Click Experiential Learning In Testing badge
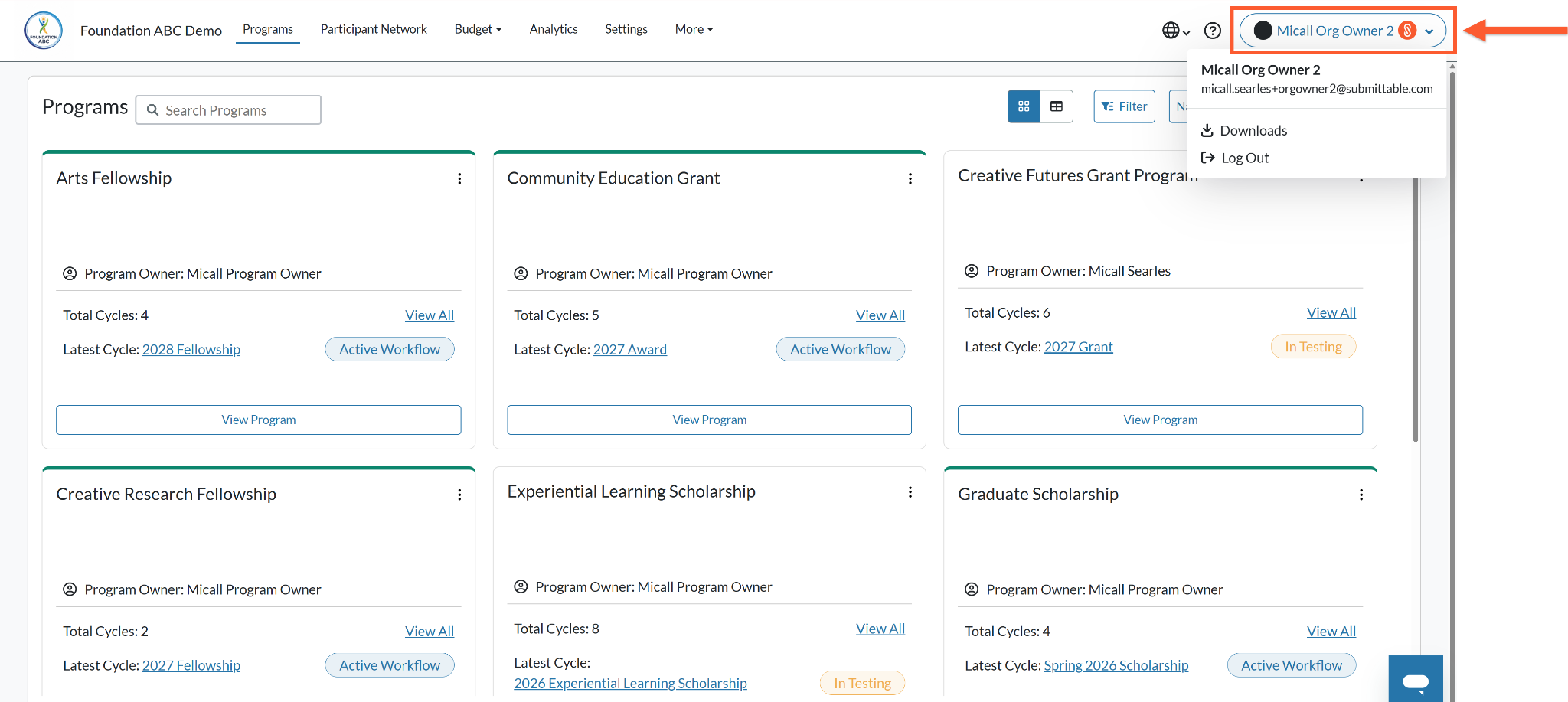 (x=863, y=683)
